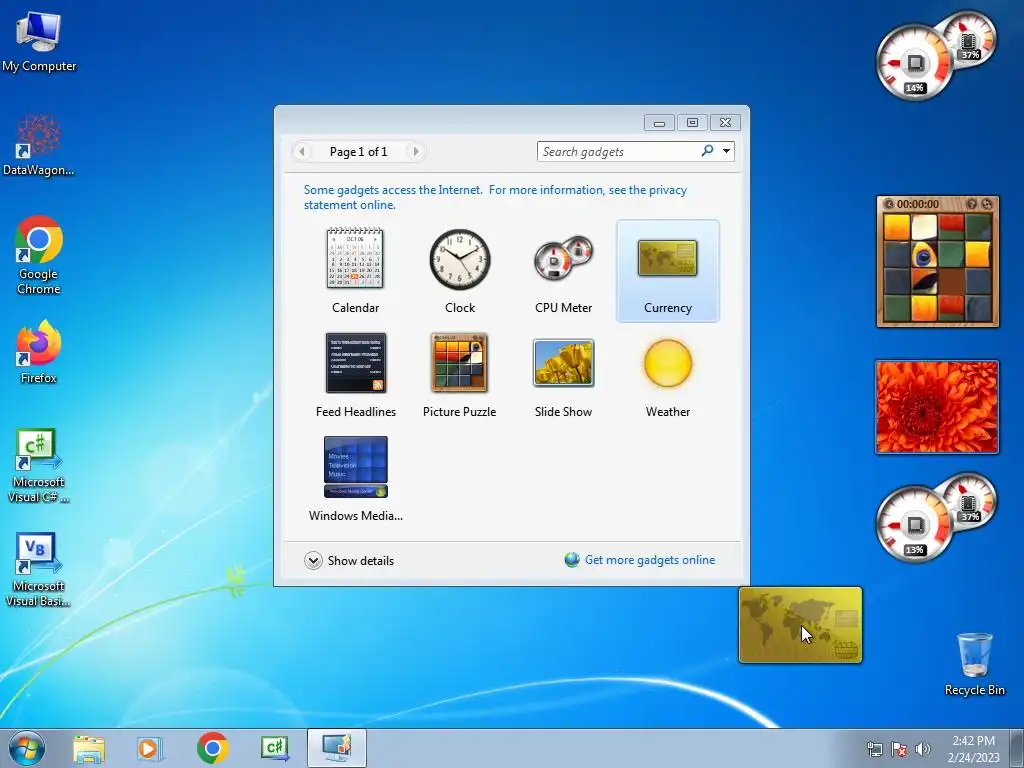Open Windows Explorer from taskbar
Screen dimensions: 1024x768
89,748
